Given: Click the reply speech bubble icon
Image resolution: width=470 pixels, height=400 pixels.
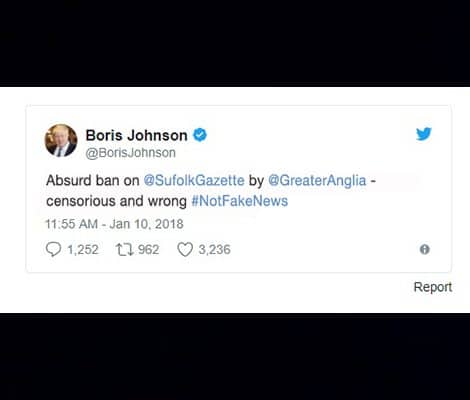Looking at the screenshot, I should coord(53,249).
